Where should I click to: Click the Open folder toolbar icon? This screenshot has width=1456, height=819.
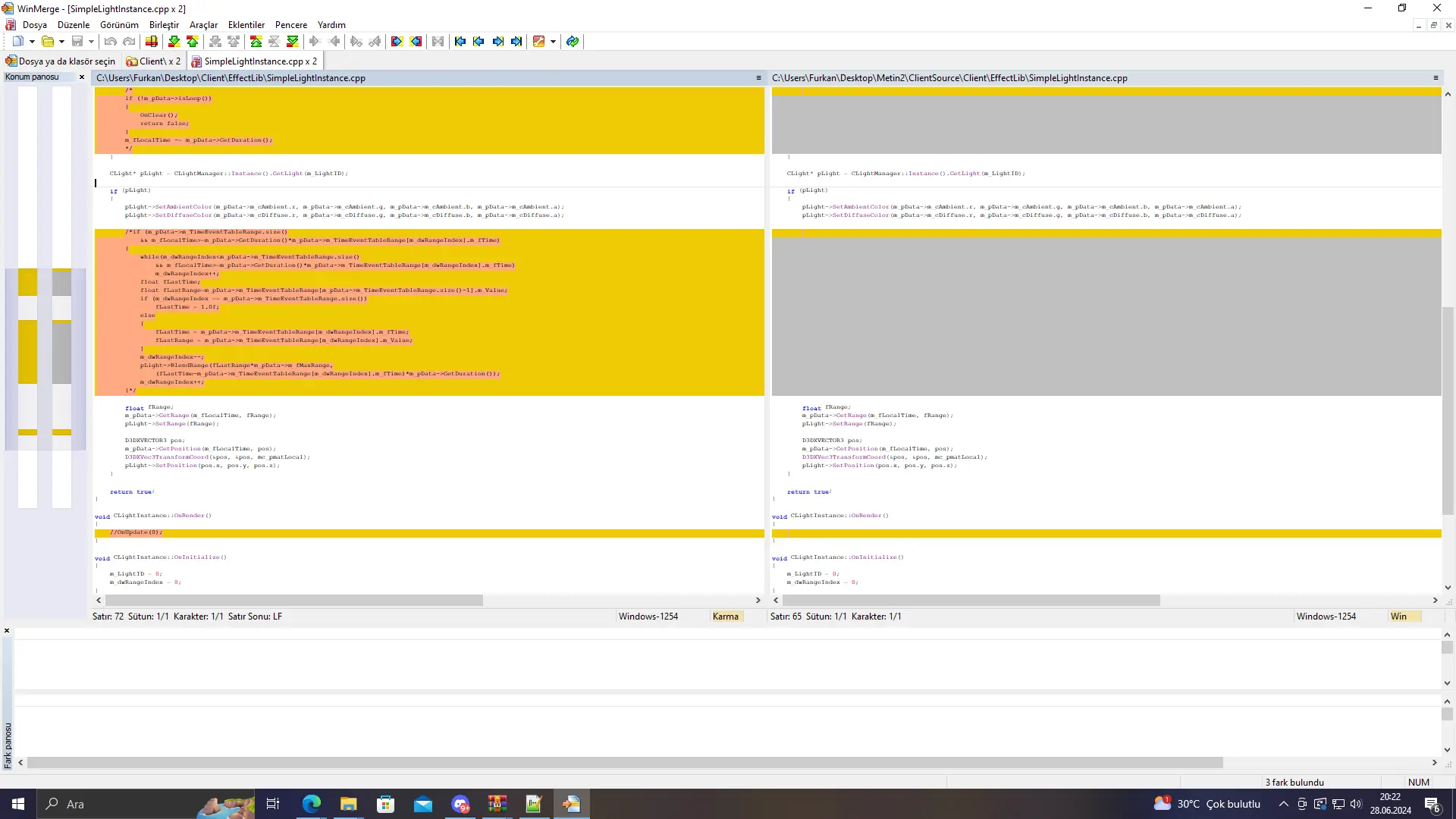tap(48, 42)
